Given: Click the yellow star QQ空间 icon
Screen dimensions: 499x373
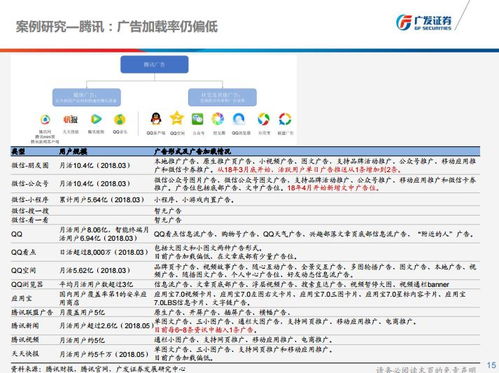Looking at the screenshot, I should click(177, 118).
